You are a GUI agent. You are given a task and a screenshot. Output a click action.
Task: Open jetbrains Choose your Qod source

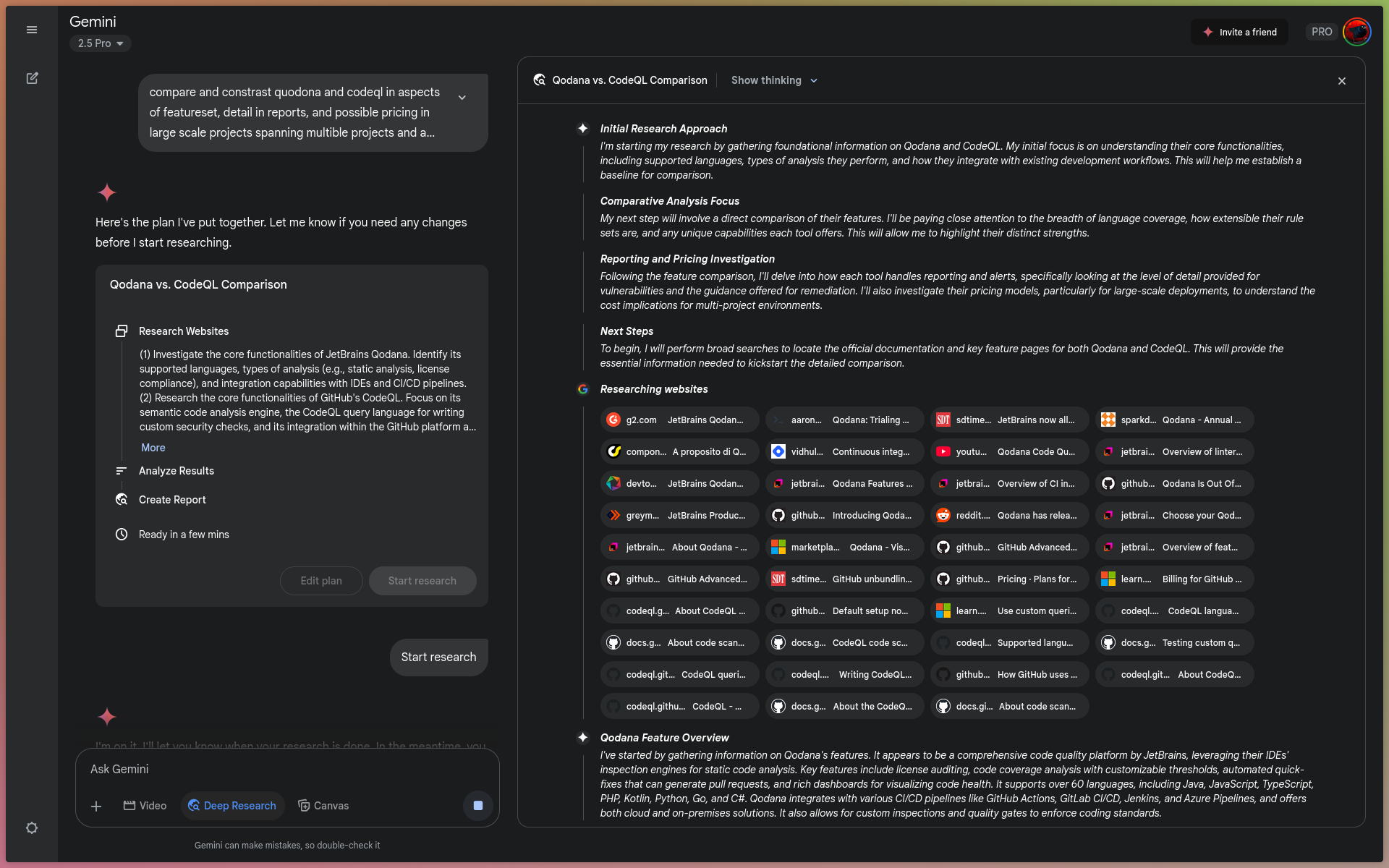pos(1174,516)
